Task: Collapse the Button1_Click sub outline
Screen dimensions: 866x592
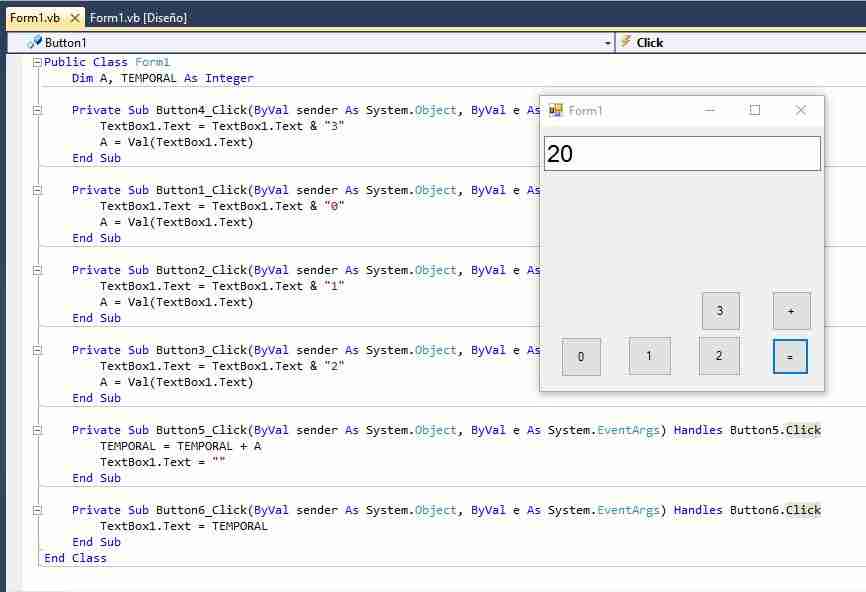Action: (x=37, y=191)
